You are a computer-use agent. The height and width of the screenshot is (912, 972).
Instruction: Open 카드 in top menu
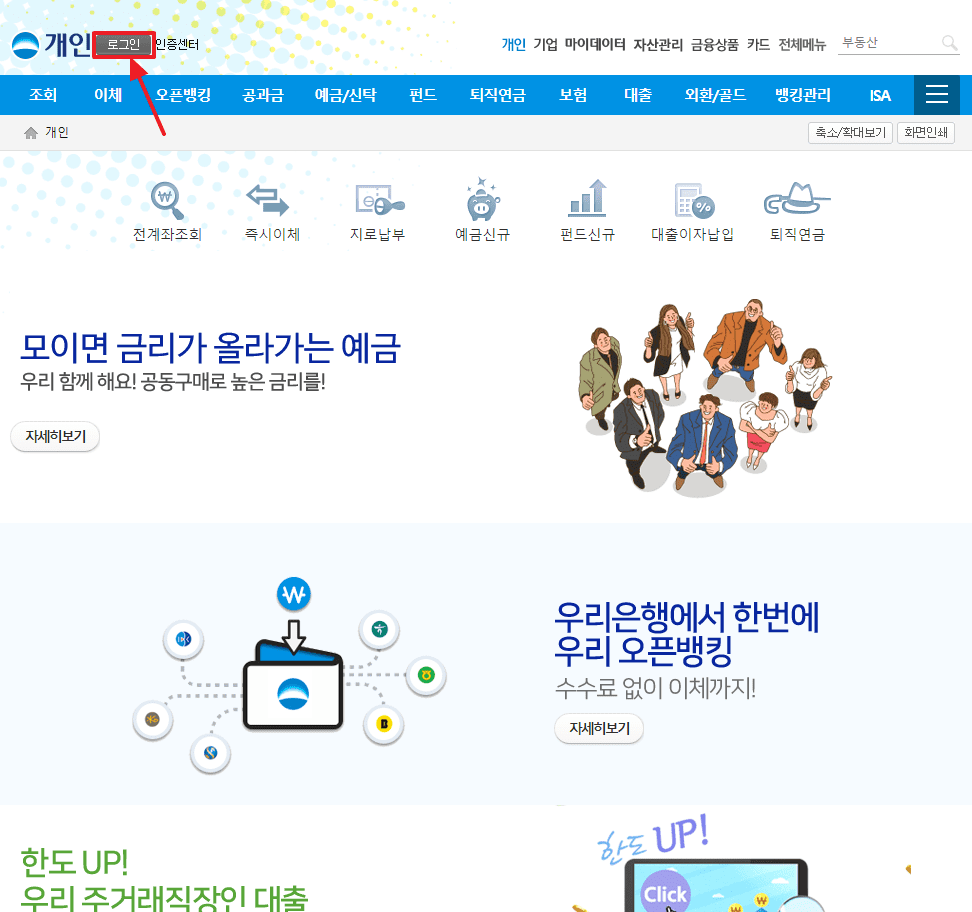[x=758, y=45]
